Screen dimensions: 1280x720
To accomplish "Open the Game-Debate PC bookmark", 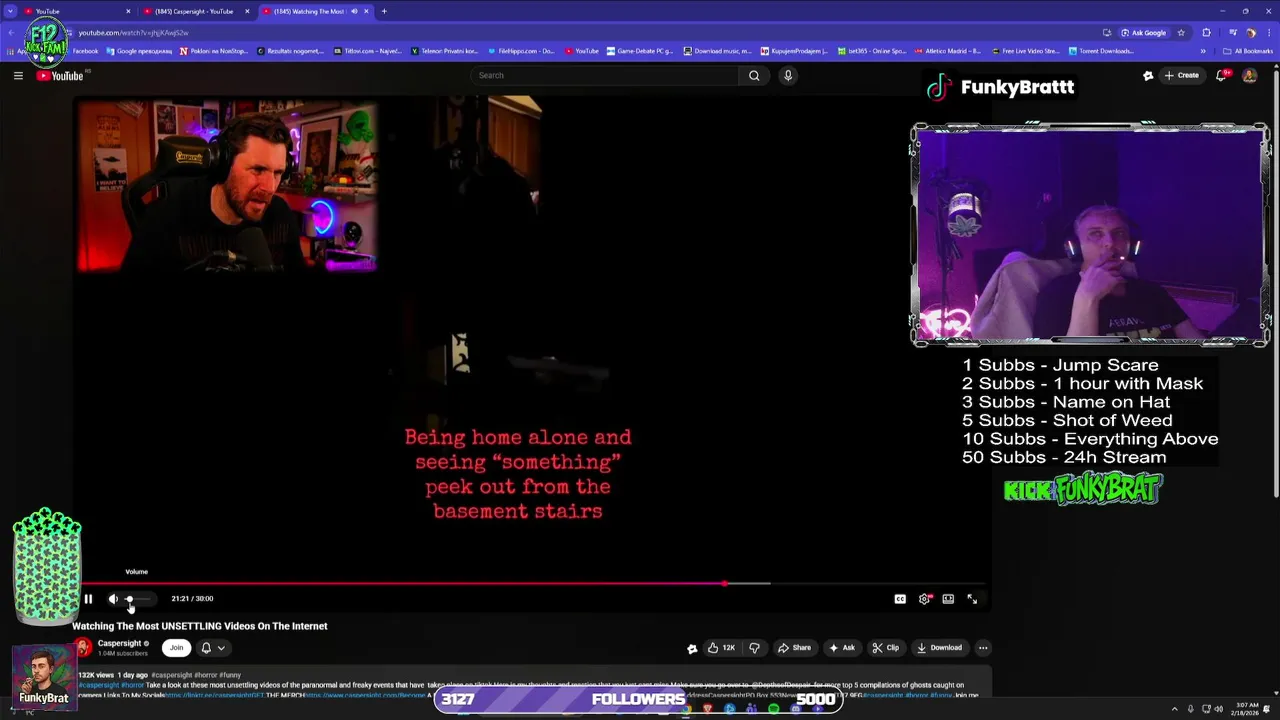I will (x=640, y=51).
